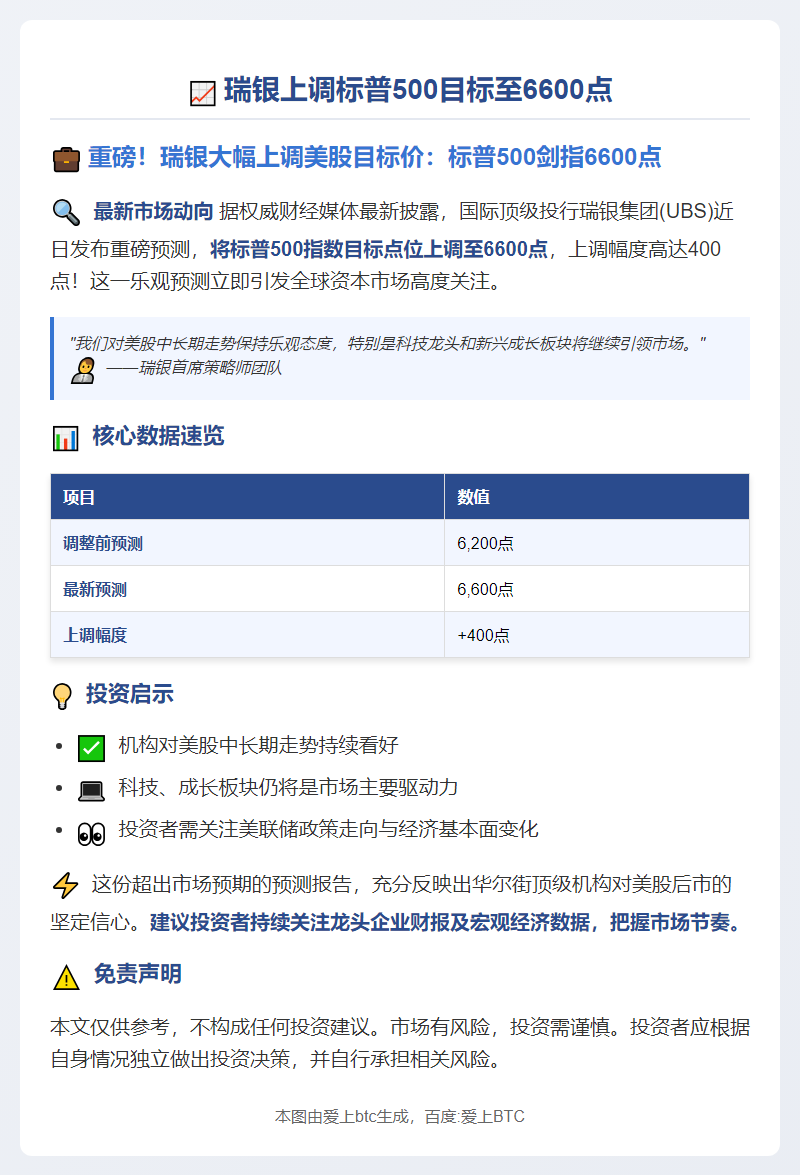Click the green check mark icon in the list
The height and width of the screenshot is (1175, 800).
pyautogui.click(x=91, y=748)
